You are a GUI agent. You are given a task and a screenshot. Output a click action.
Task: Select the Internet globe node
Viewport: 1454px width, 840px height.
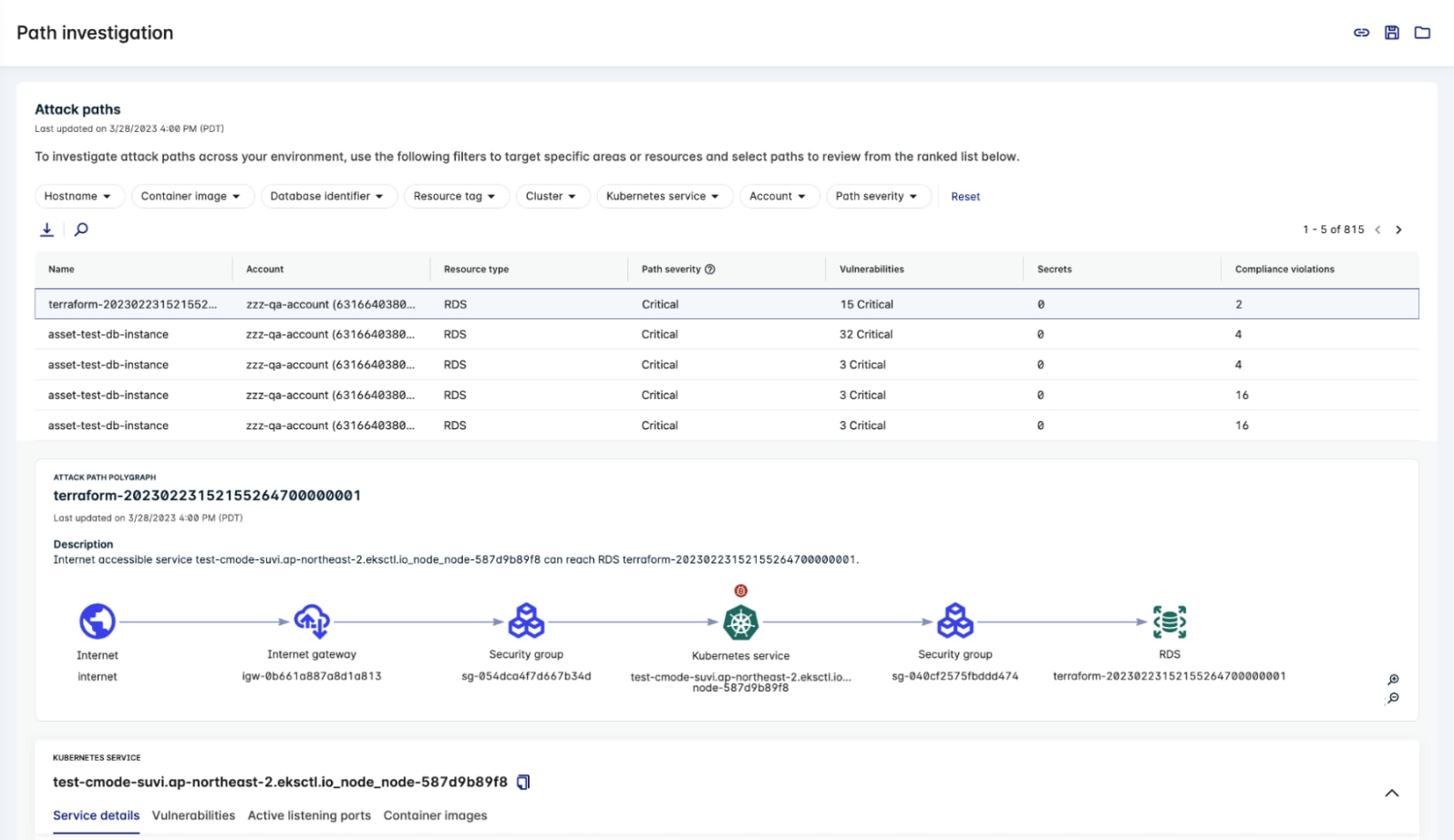point(98,621)
